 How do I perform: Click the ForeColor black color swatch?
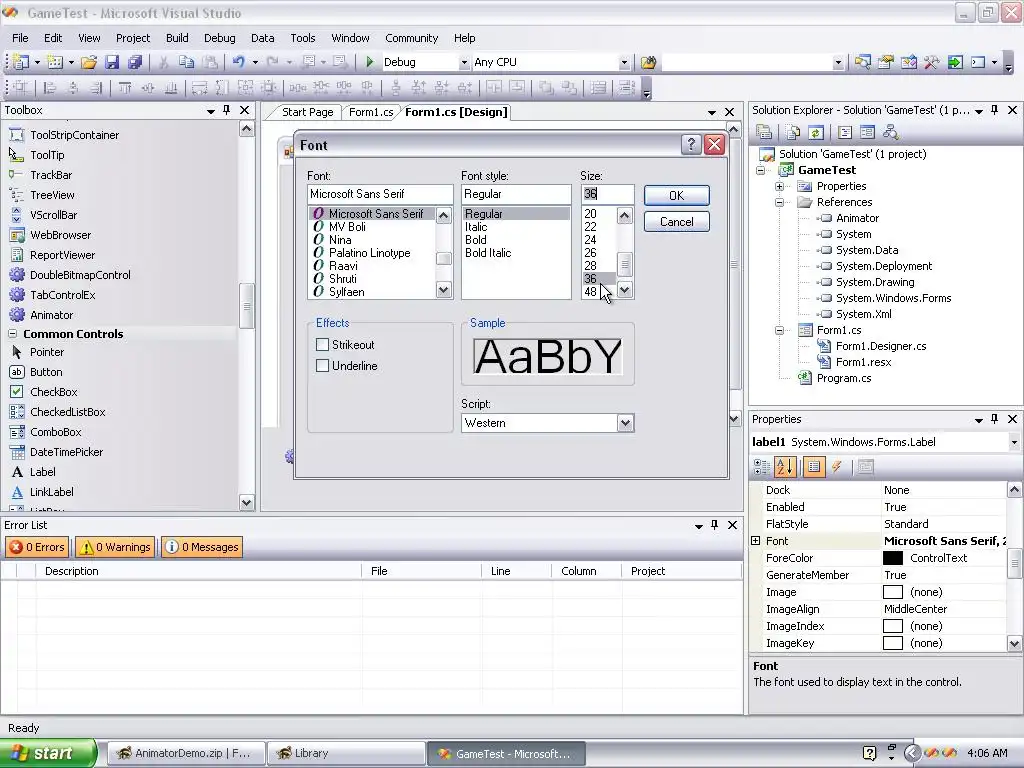(892, 558)
